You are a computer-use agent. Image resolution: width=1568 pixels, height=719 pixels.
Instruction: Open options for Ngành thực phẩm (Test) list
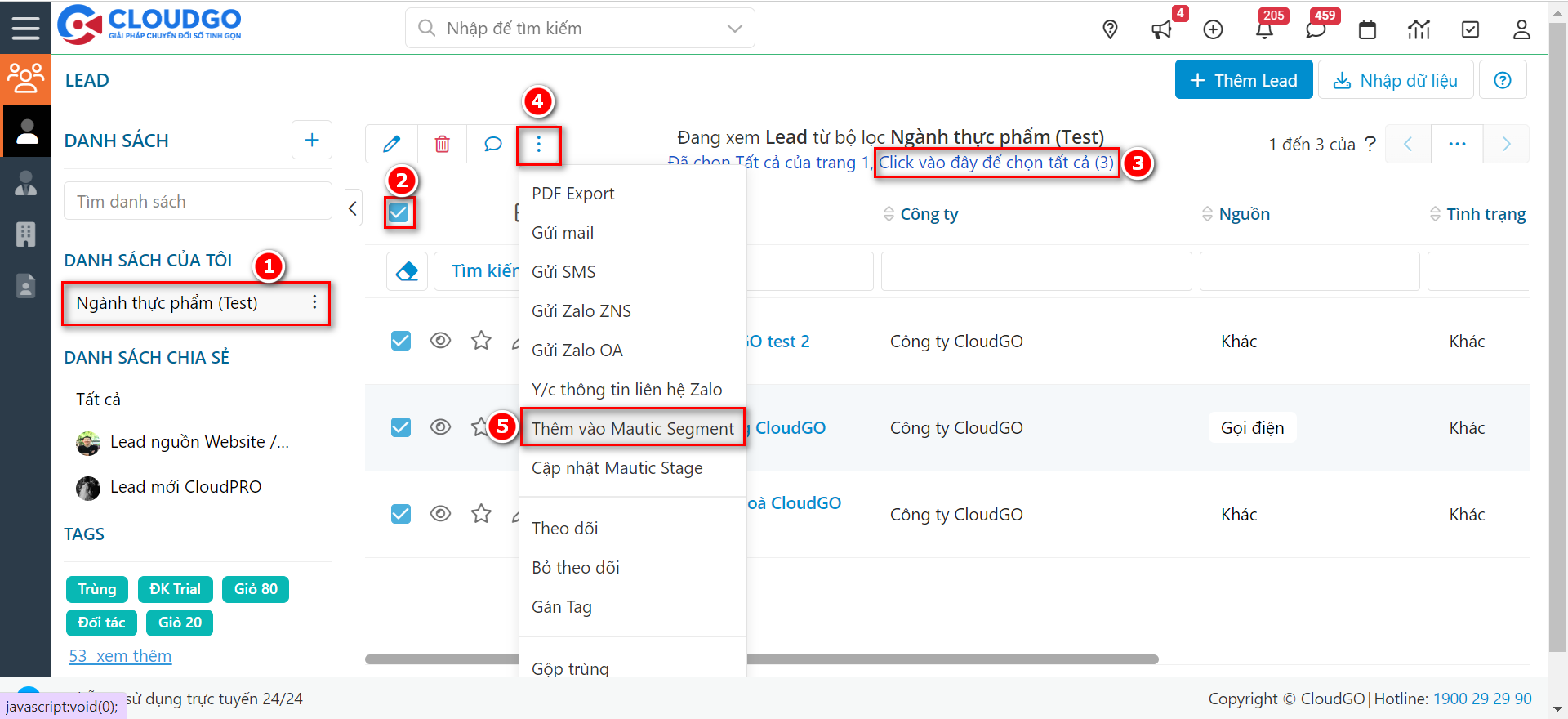pos(314,303)
